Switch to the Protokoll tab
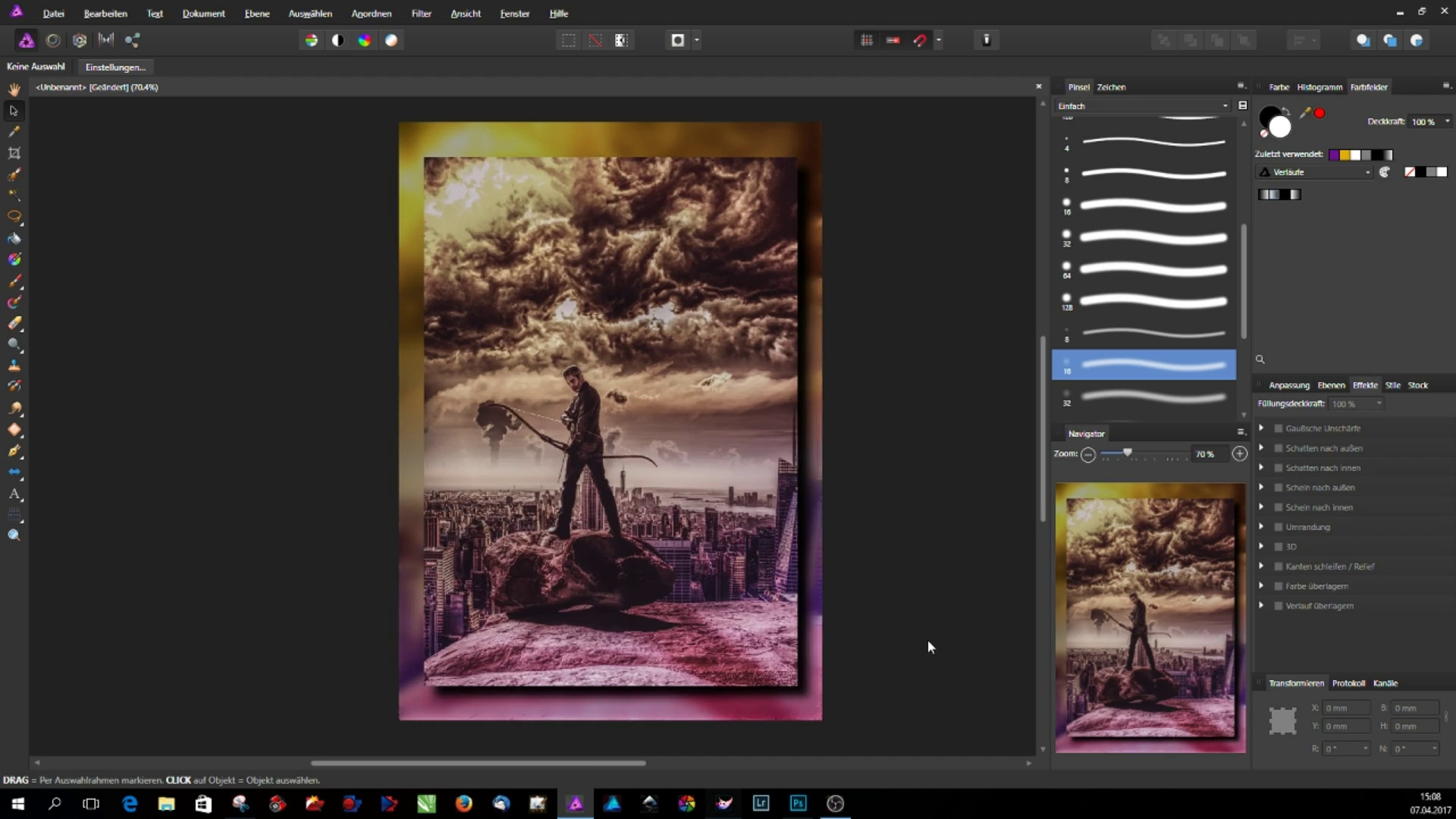This screenshot has height=819, width=1456. (1348, 683)
